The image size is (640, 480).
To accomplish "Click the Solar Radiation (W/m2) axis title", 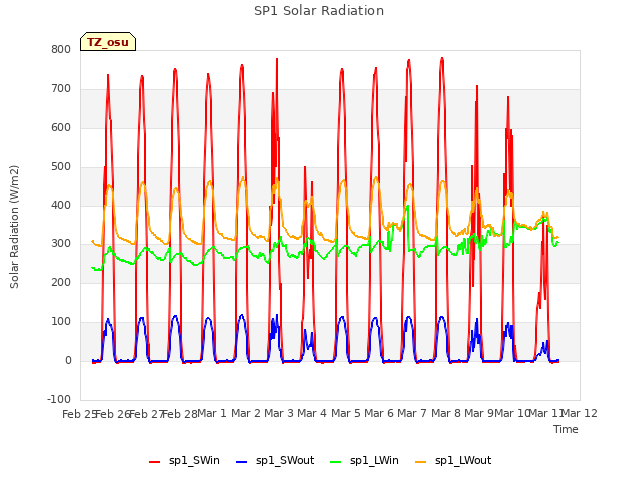I will tap(14, 227).
